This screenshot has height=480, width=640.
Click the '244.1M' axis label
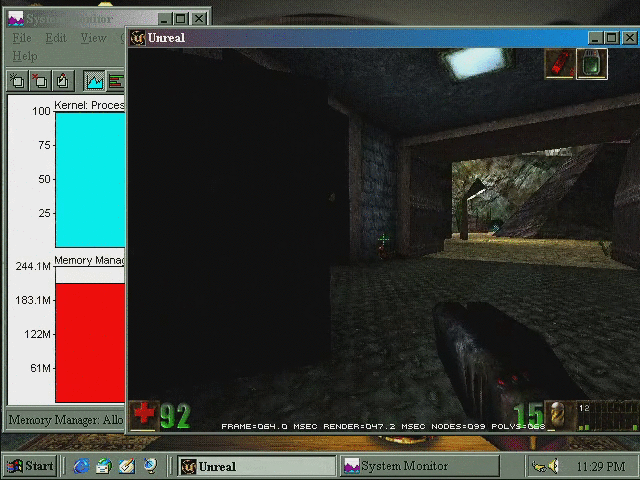[x=33, y=267]
